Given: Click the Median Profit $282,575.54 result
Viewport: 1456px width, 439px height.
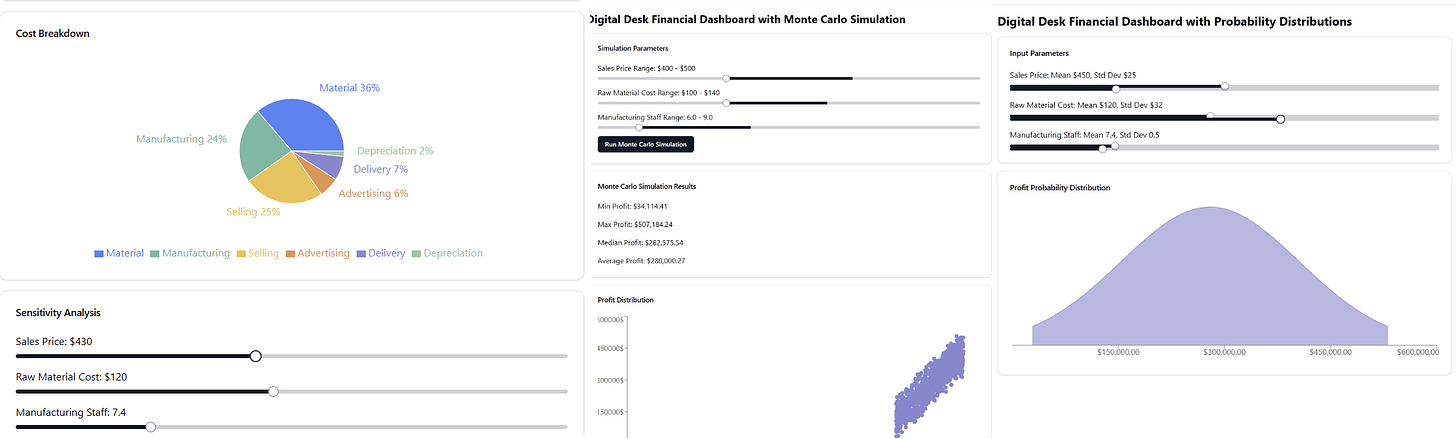Looking at the screenshot, I should pos(640,242).
